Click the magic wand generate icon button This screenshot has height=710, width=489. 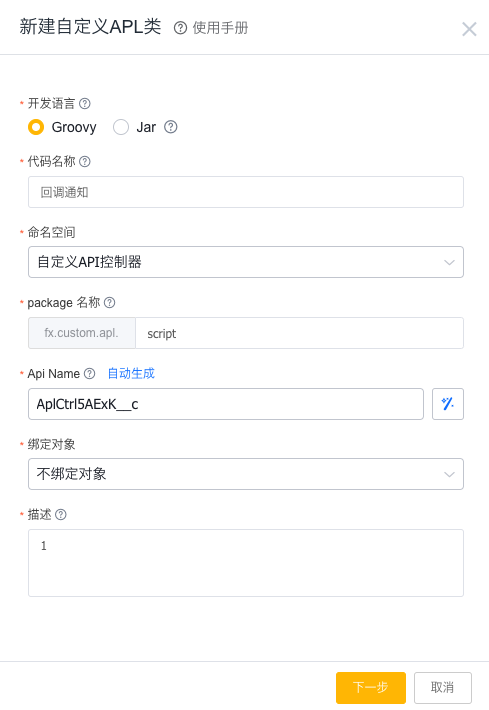448,404
